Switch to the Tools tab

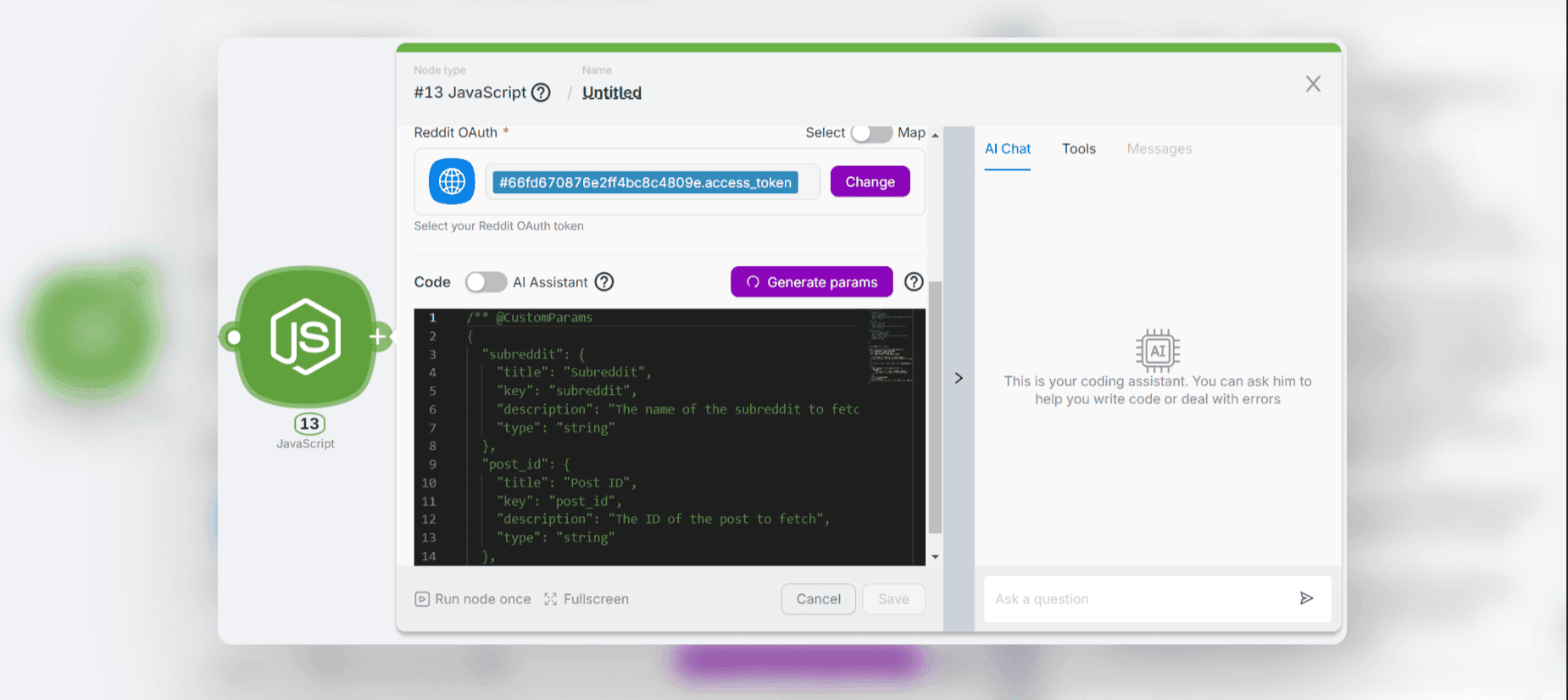click(x=1078, y=149)
